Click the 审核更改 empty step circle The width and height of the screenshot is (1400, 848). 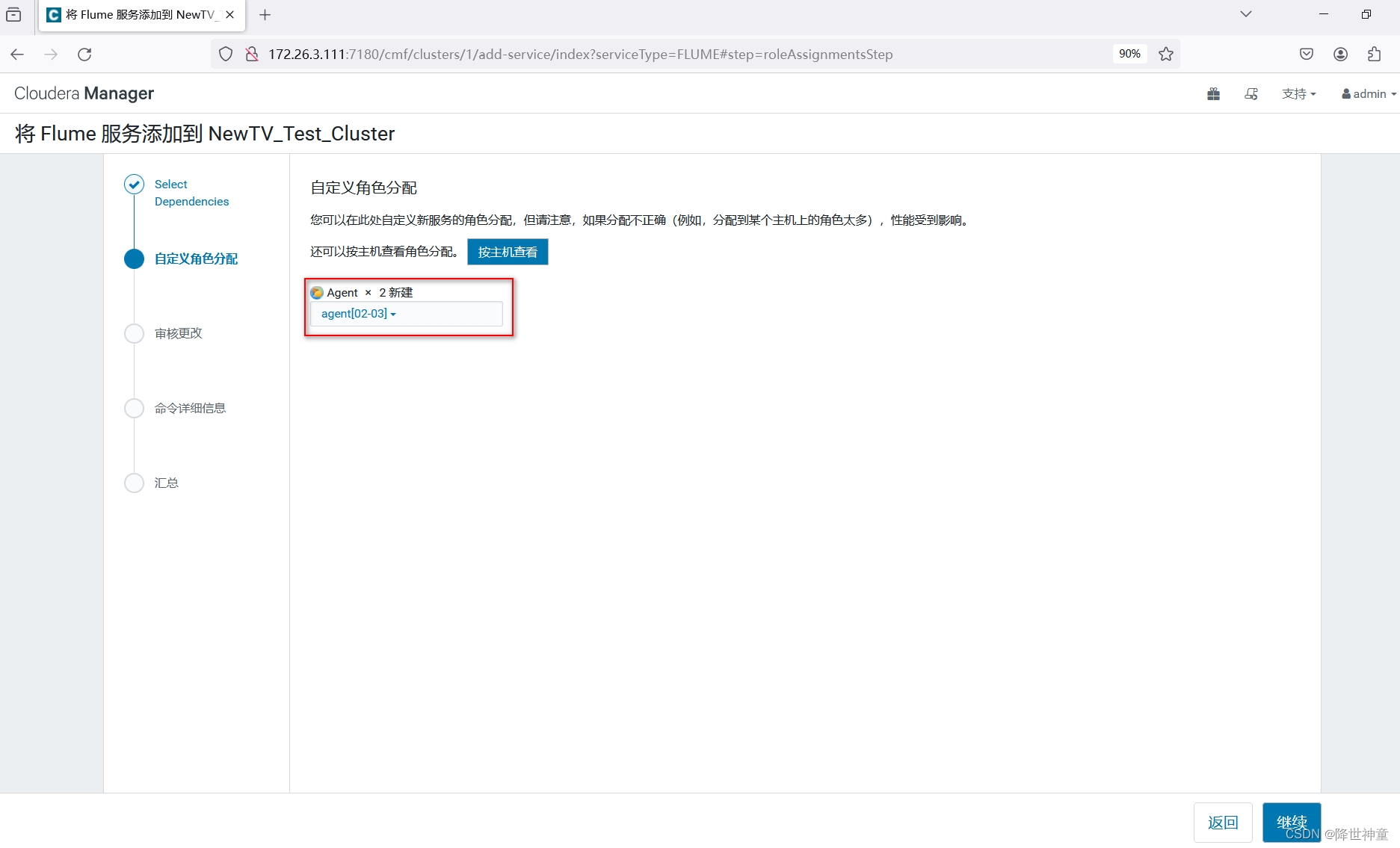(134, 333)
